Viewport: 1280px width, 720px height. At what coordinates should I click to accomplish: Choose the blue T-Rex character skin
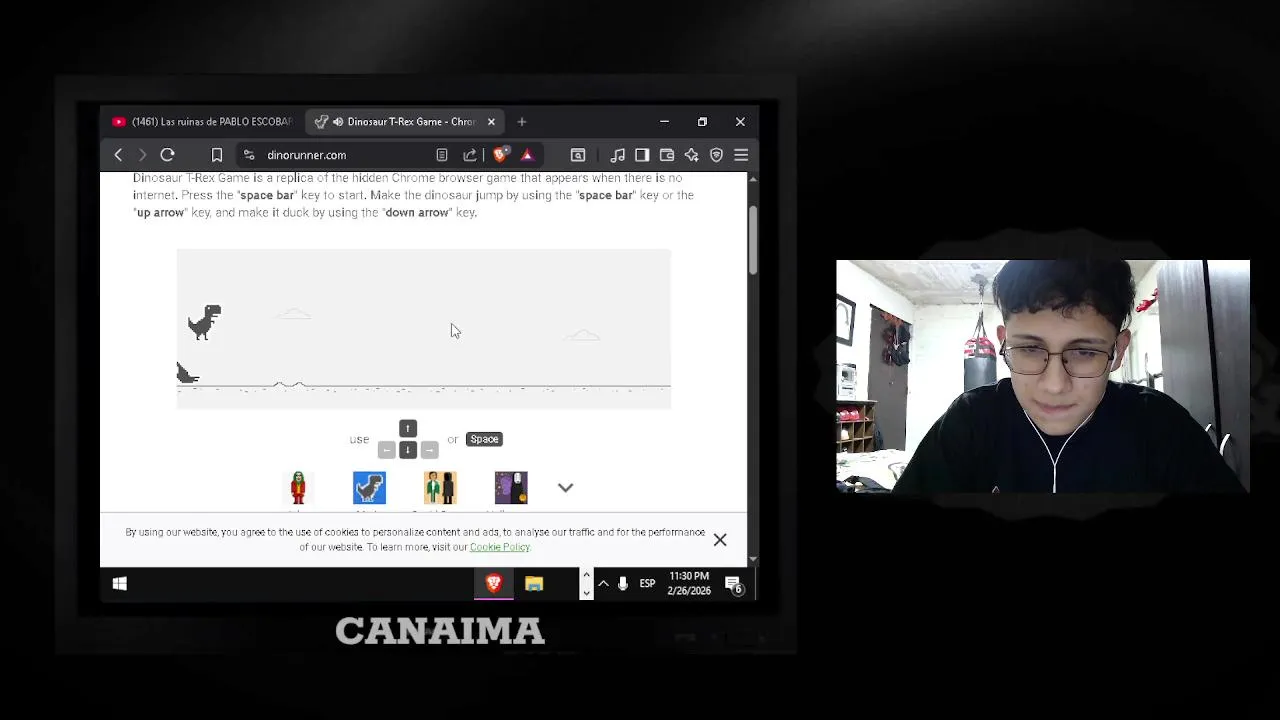369,488
